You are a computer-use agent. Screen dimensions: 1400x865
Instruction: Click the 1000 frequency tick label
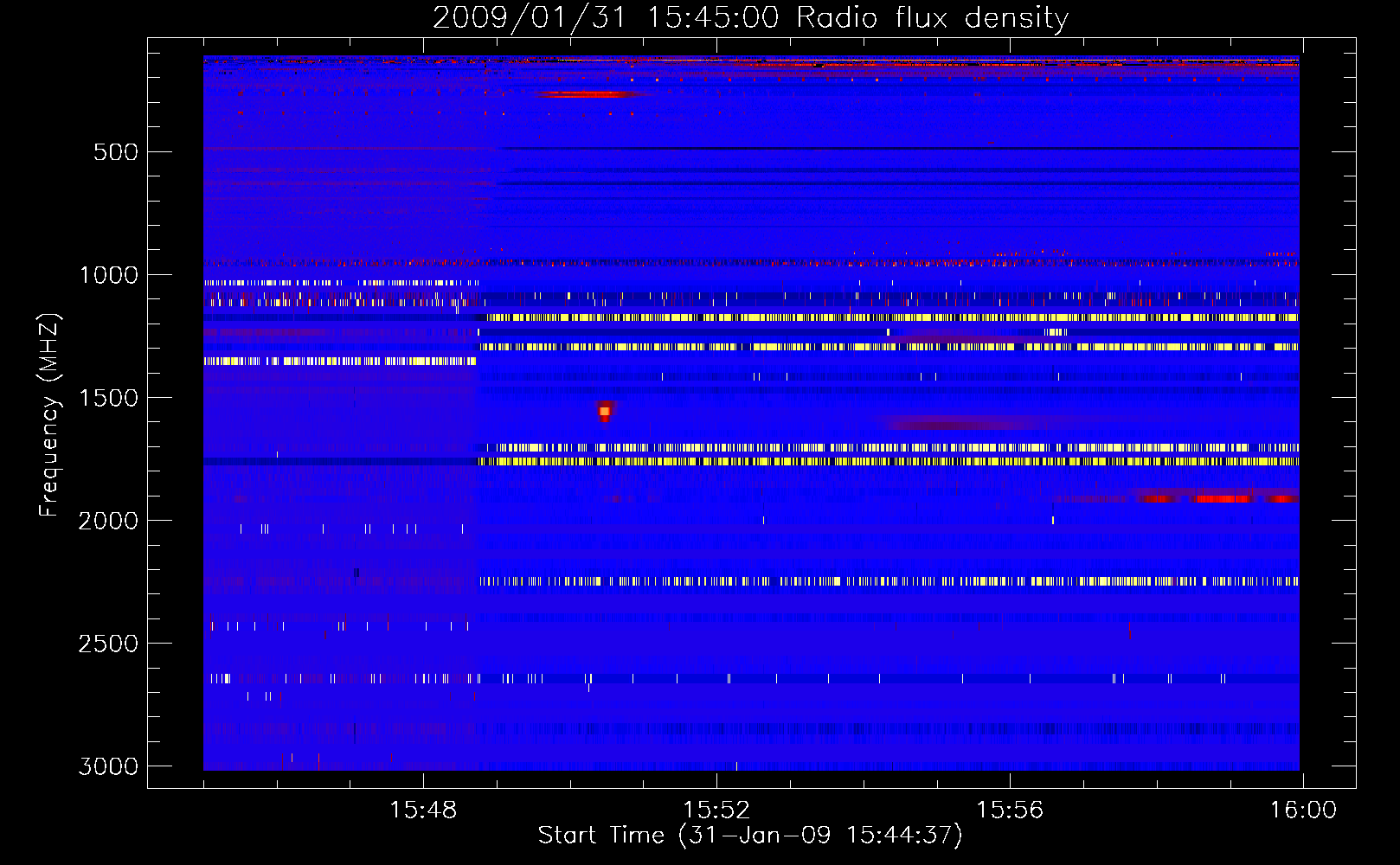108,275
